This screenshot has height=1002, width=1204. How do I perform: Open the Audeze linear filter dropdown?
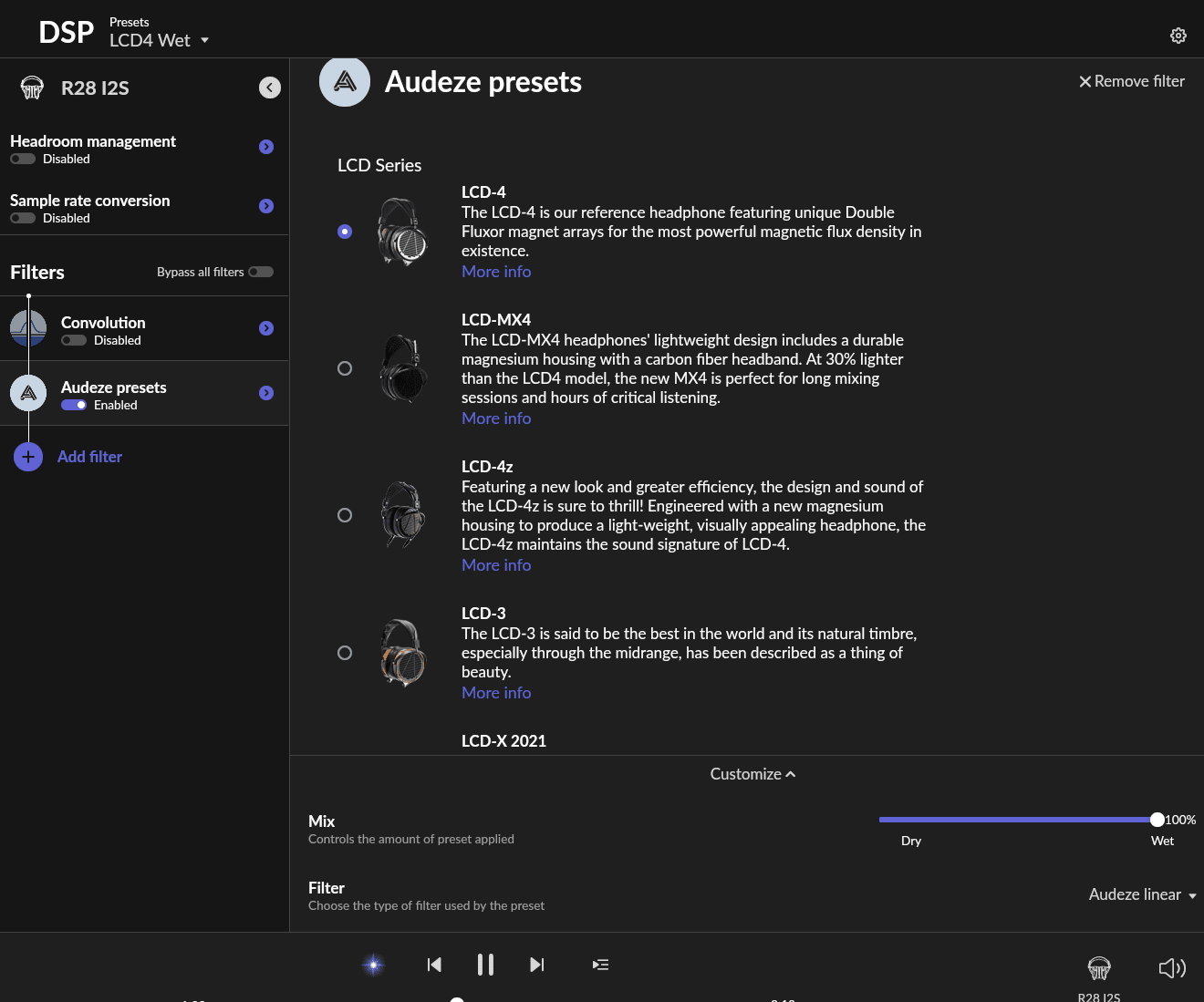1142,894
